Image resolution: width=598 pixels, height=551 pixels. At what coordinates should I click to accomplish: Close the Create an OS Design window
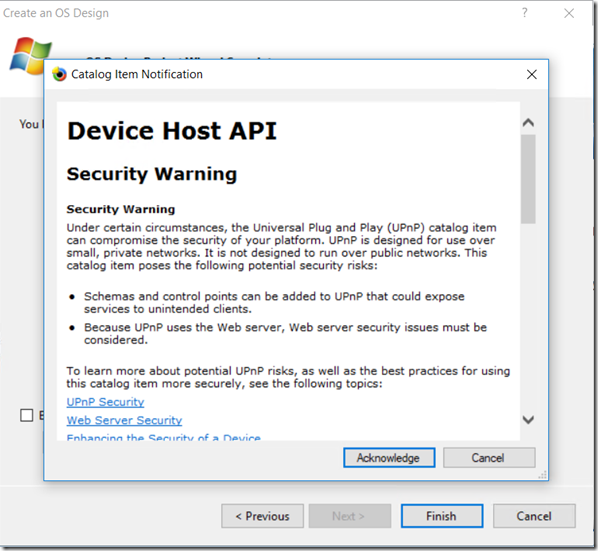[x=569, y=13]
